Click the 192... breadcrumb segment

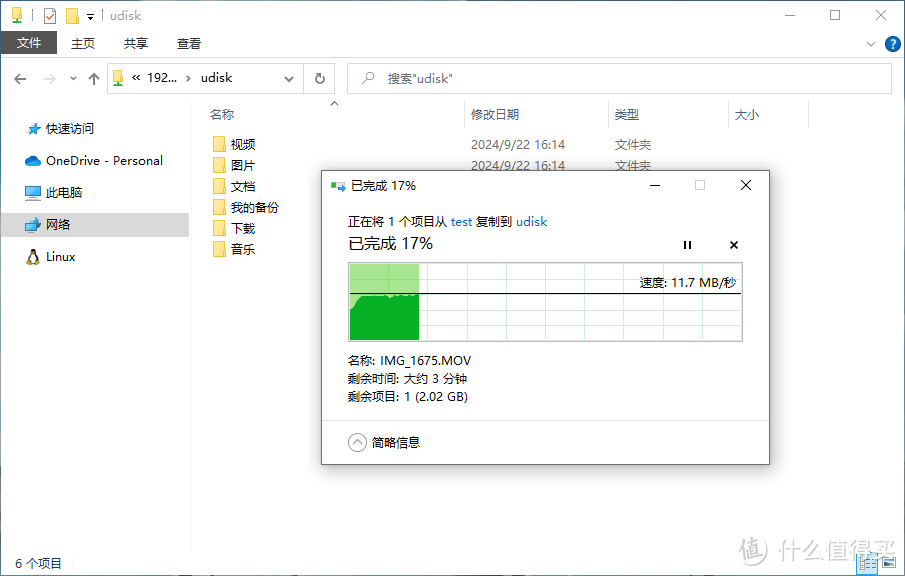pyautogui.click(x=162, y=78)
